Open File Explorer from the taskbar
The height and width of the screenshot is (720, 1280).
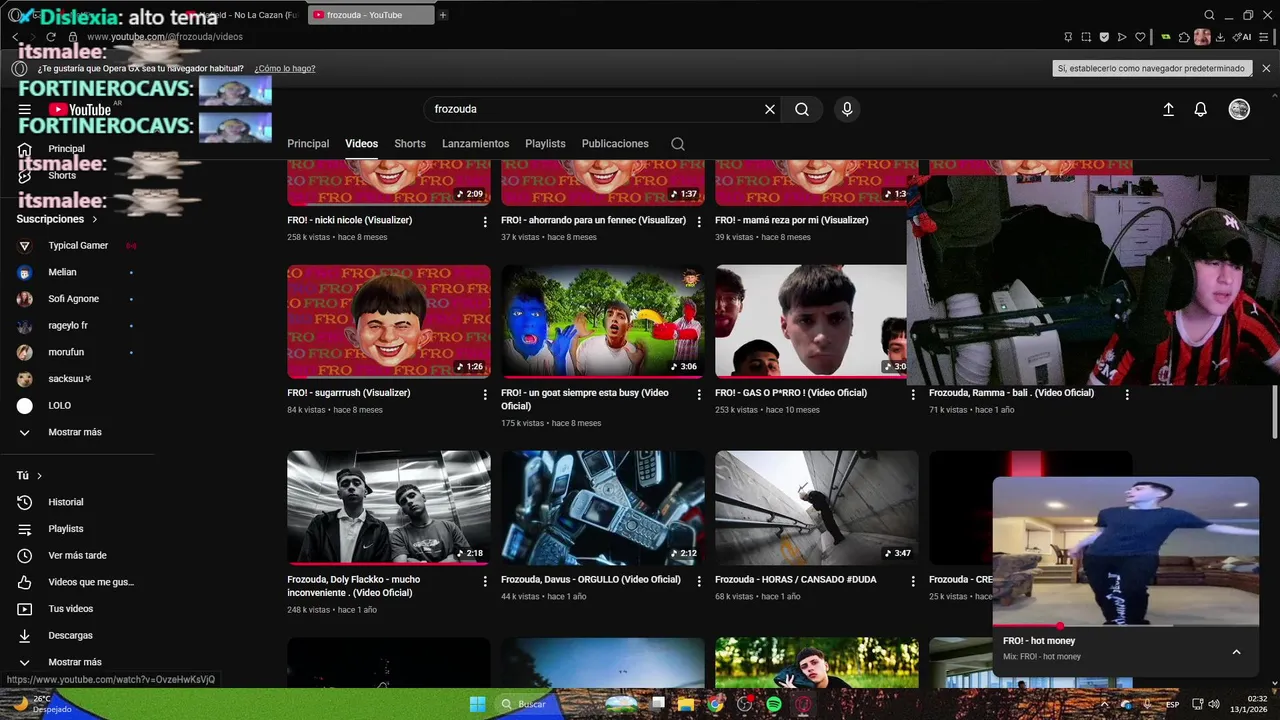[686, 704]
